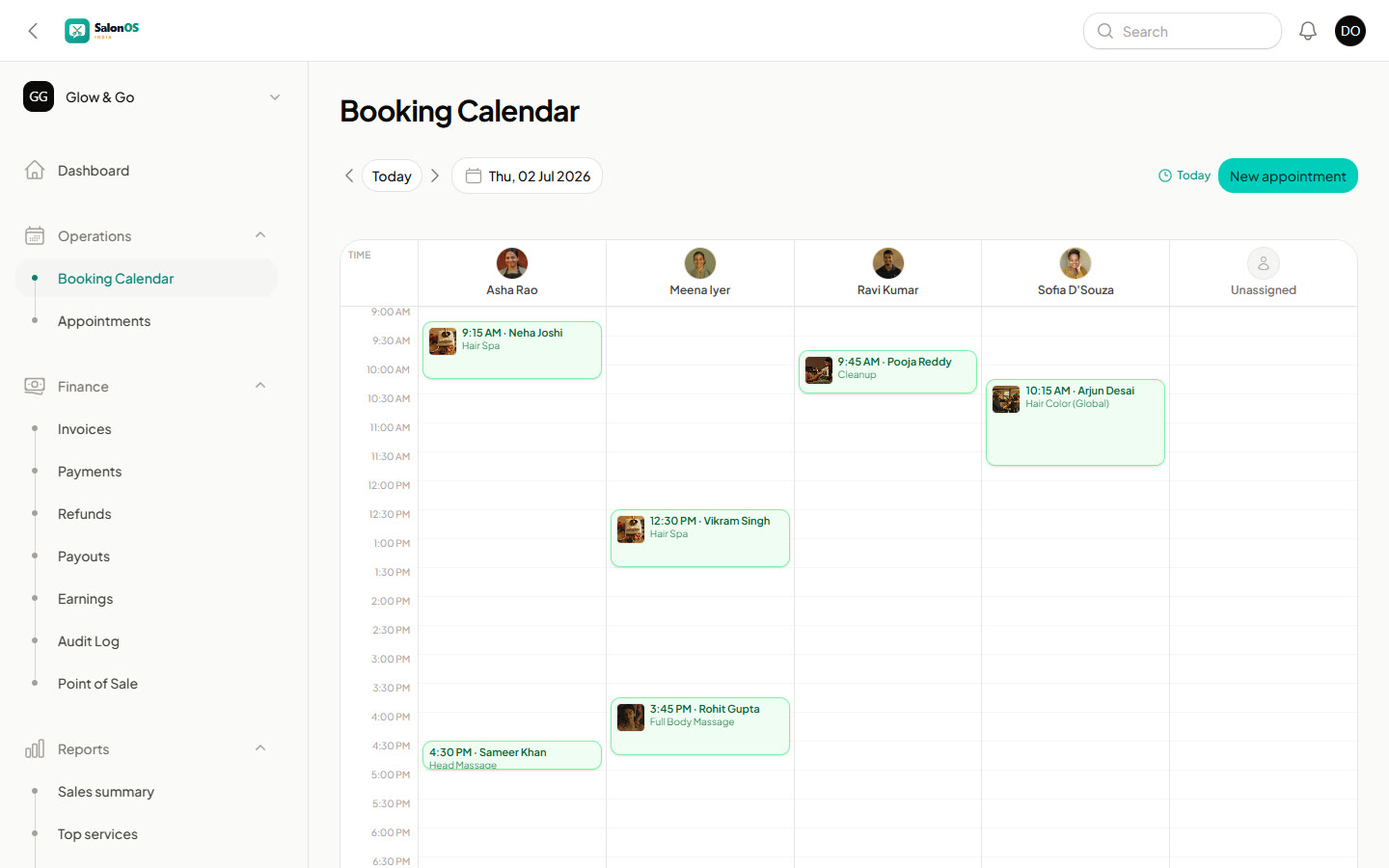Open 12:30 PM Vikram Singh Hair Spa booking

coord(700,538)
